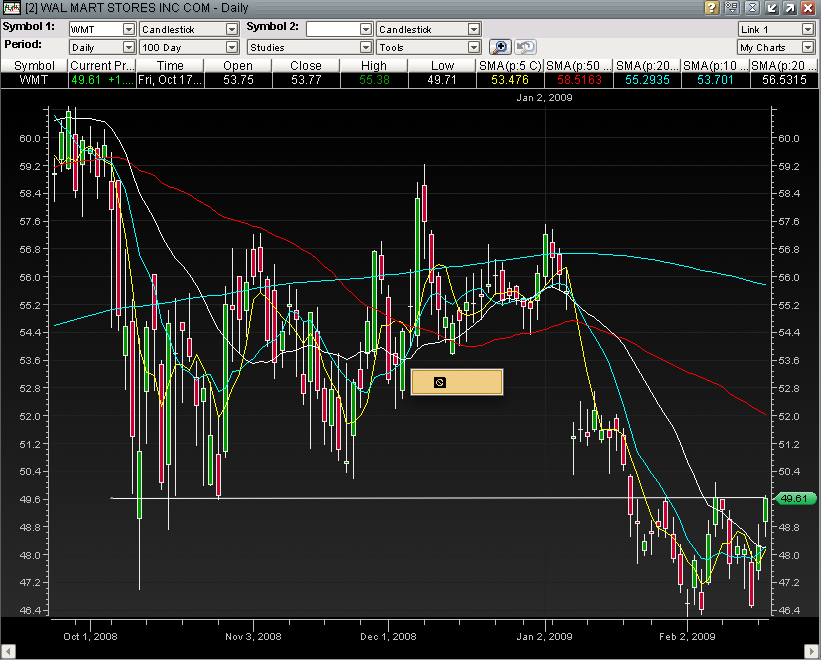Viewport: 821px width, 660px height.
Task: Click the Symbol 2 input field
Action: (x=332, y=29)
